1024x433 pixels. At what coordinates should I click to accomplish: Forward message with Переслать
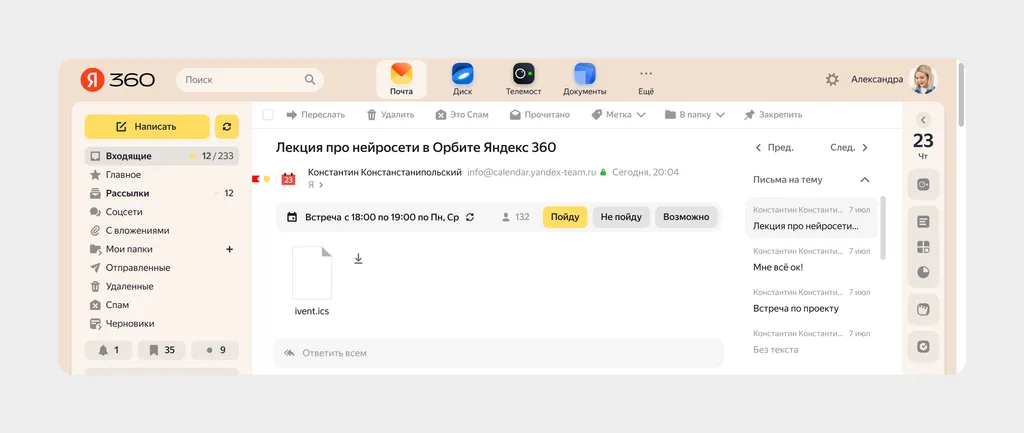pyautogui.click(x=315, y=115)
